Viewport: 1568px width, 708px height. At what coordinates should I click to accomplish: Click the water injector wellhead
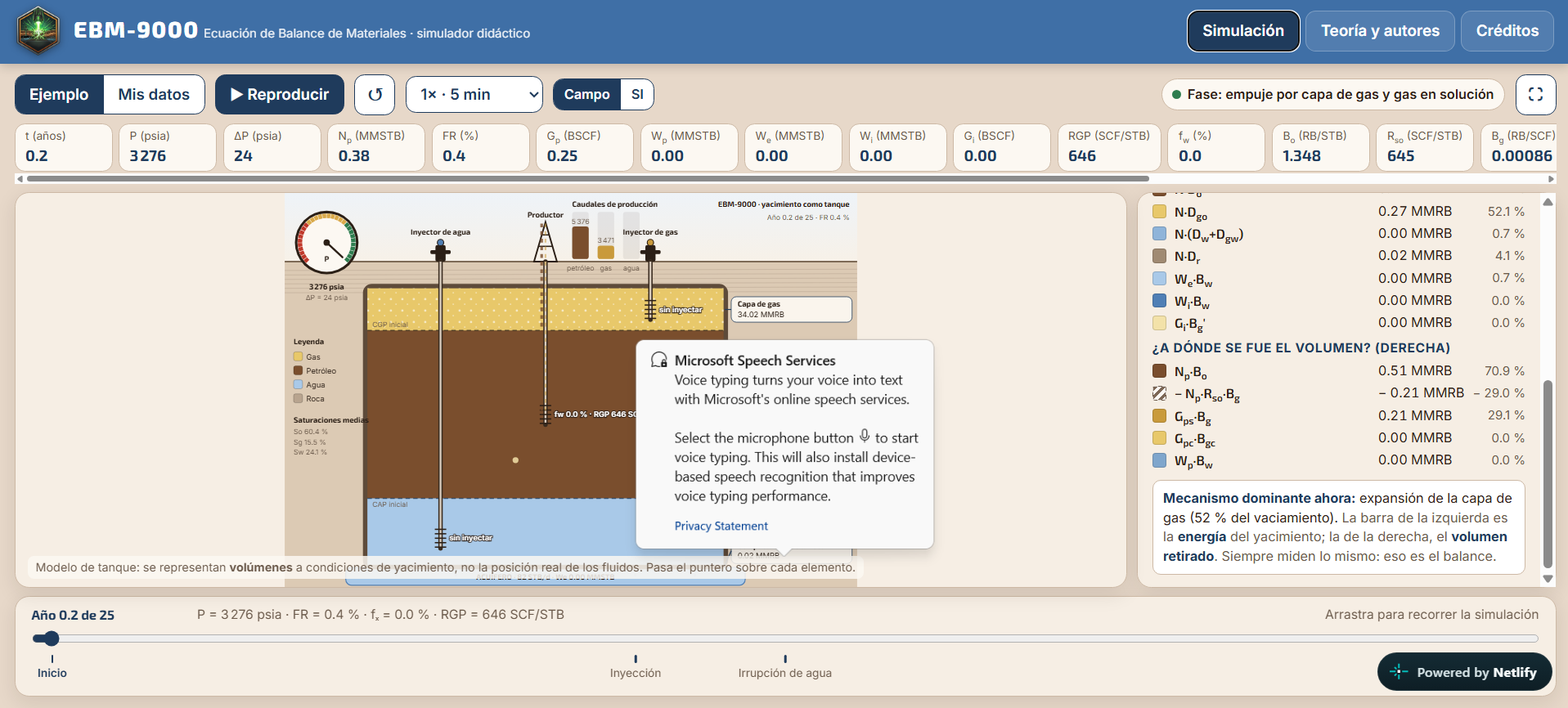pos(440,251)
